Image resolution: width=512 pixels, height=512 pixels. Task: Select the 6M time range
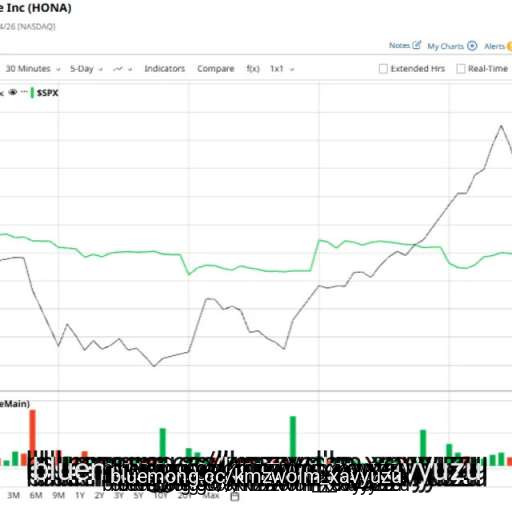point(36,495)
